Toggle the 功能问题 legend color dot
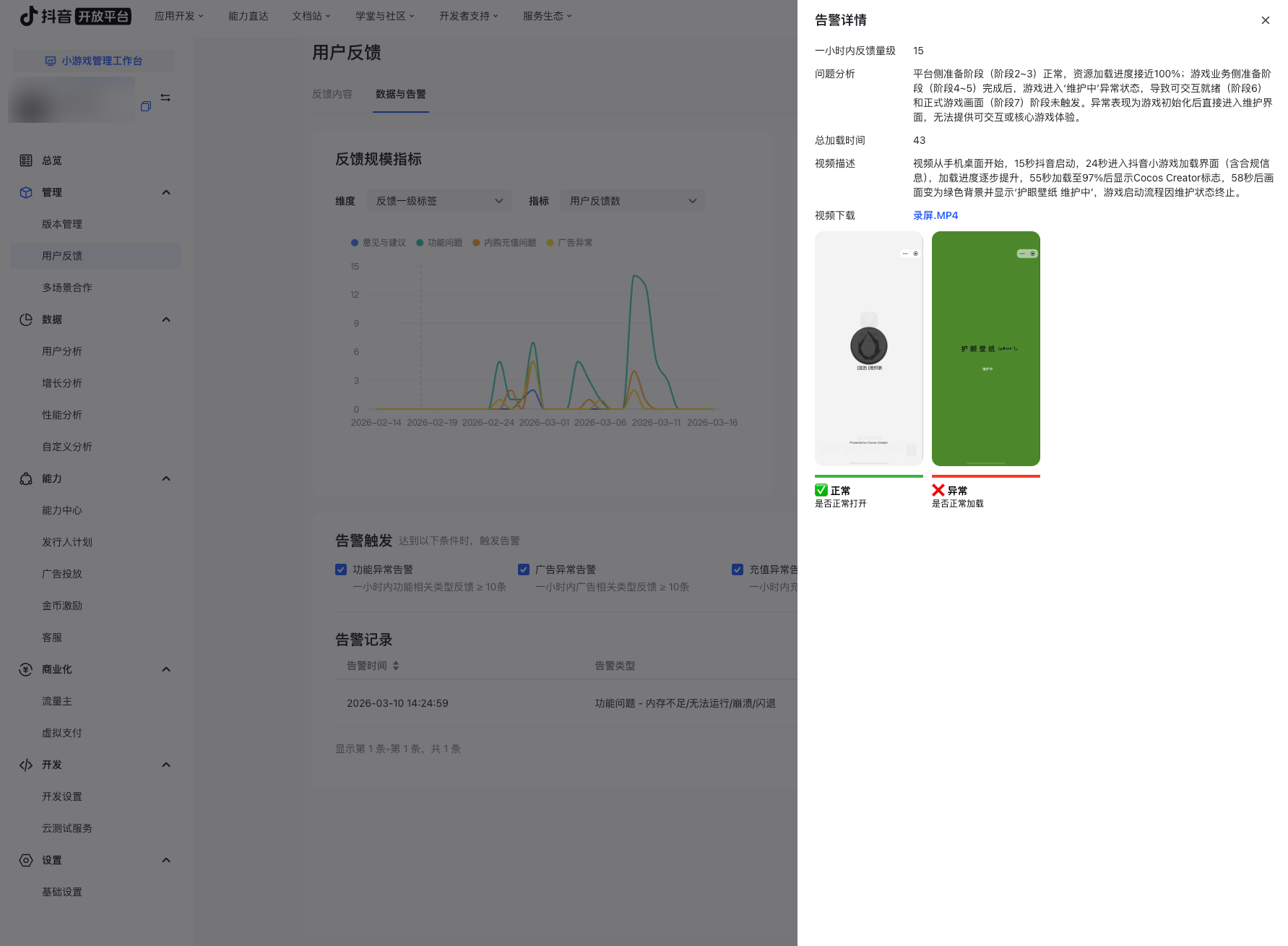Image resolution: width=1288 pixels, height=946 pixels. click(420, 243)
